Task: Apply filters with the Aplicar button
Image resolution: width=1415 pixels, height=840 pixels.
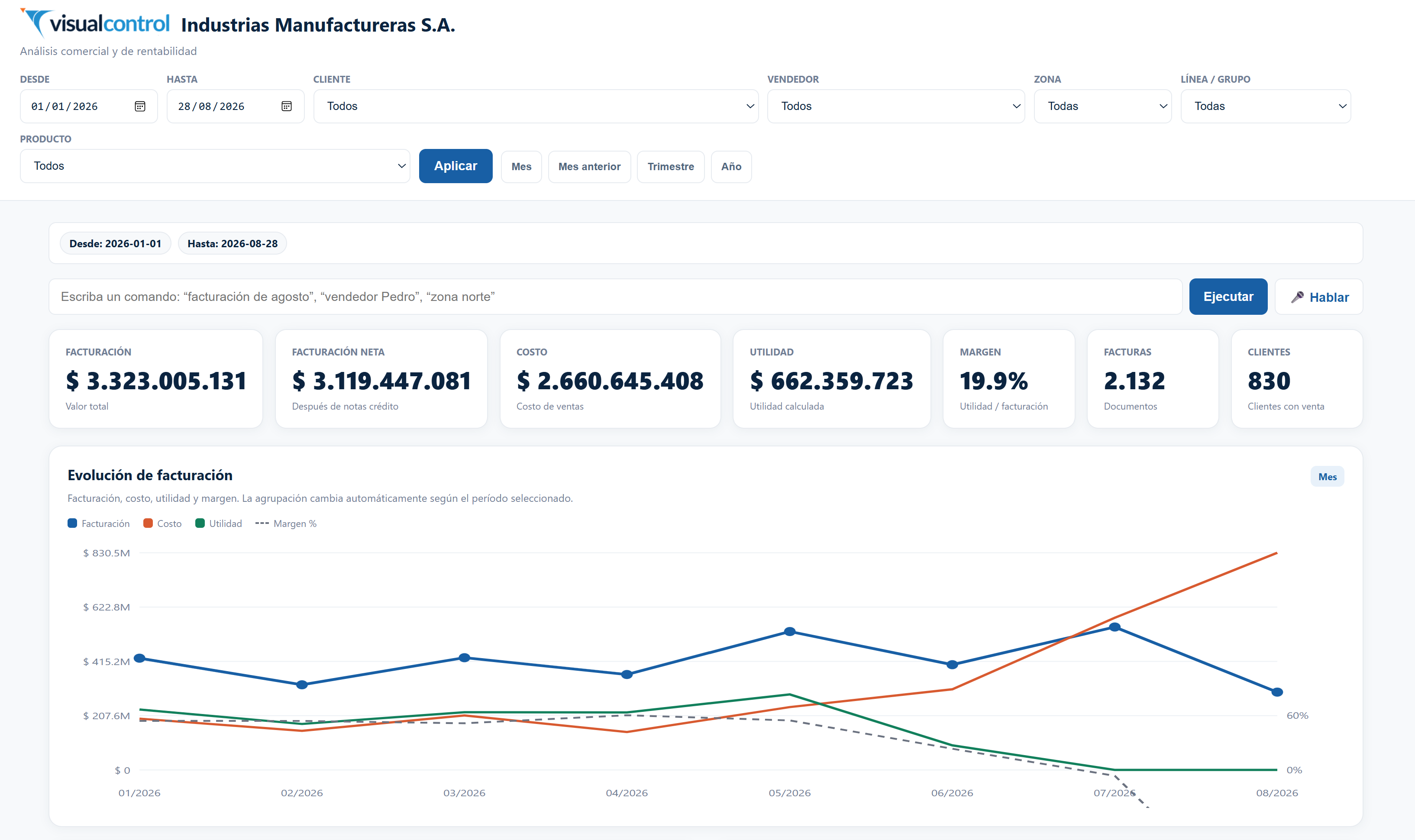Action: coord(456,166)
